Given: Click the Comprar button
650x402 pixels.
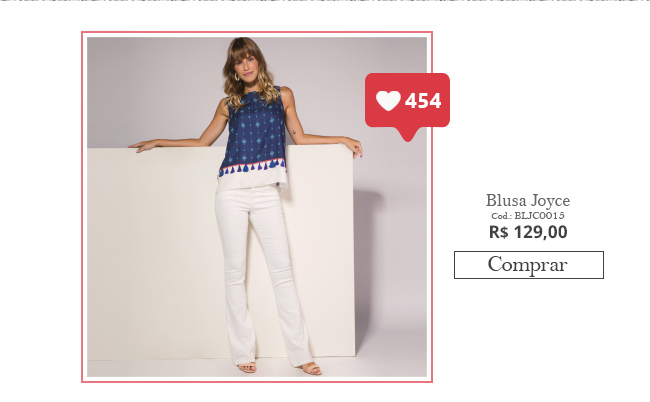Looking at the screenshot, I should coord(529,265).
